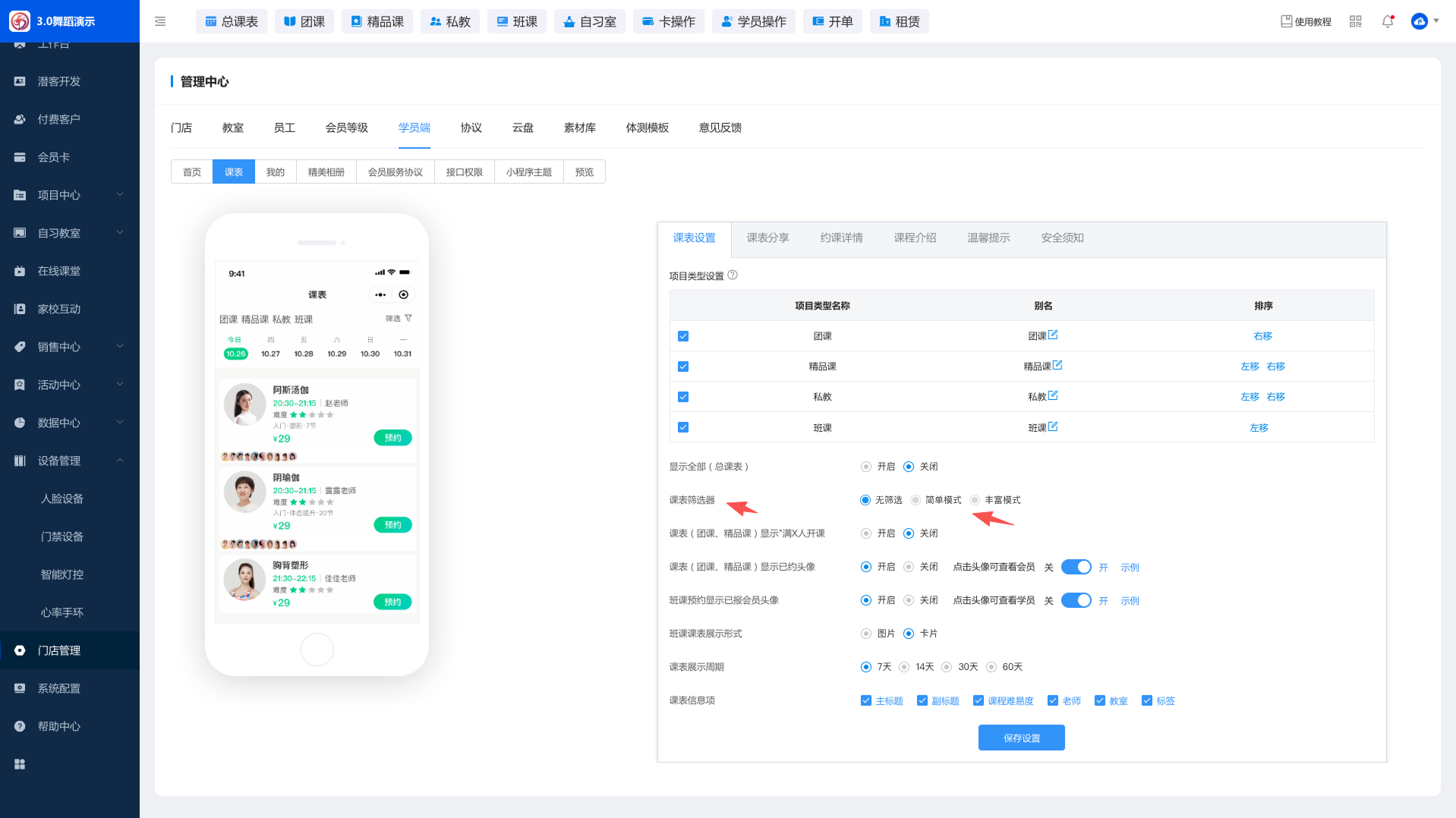Click the notification bell icon
Viewport: 1456px width, 818px height.
click(1387, 21)
